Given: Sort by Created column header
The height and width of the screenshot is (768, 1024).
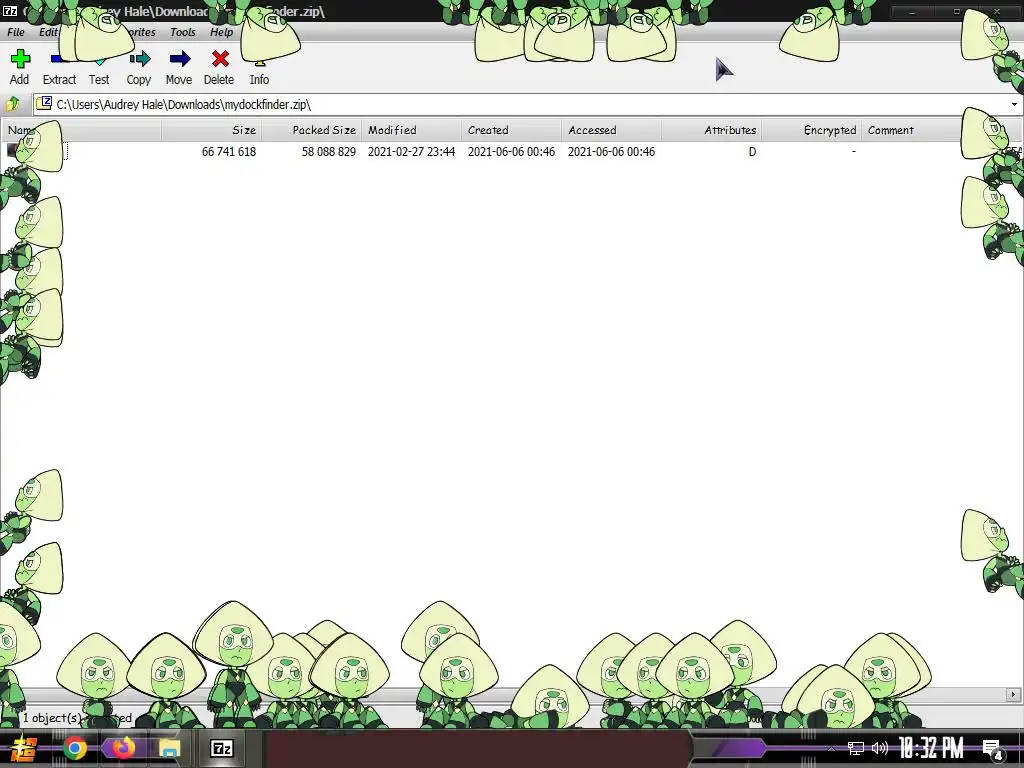Looking at the screenshot, I should [511, 130].
